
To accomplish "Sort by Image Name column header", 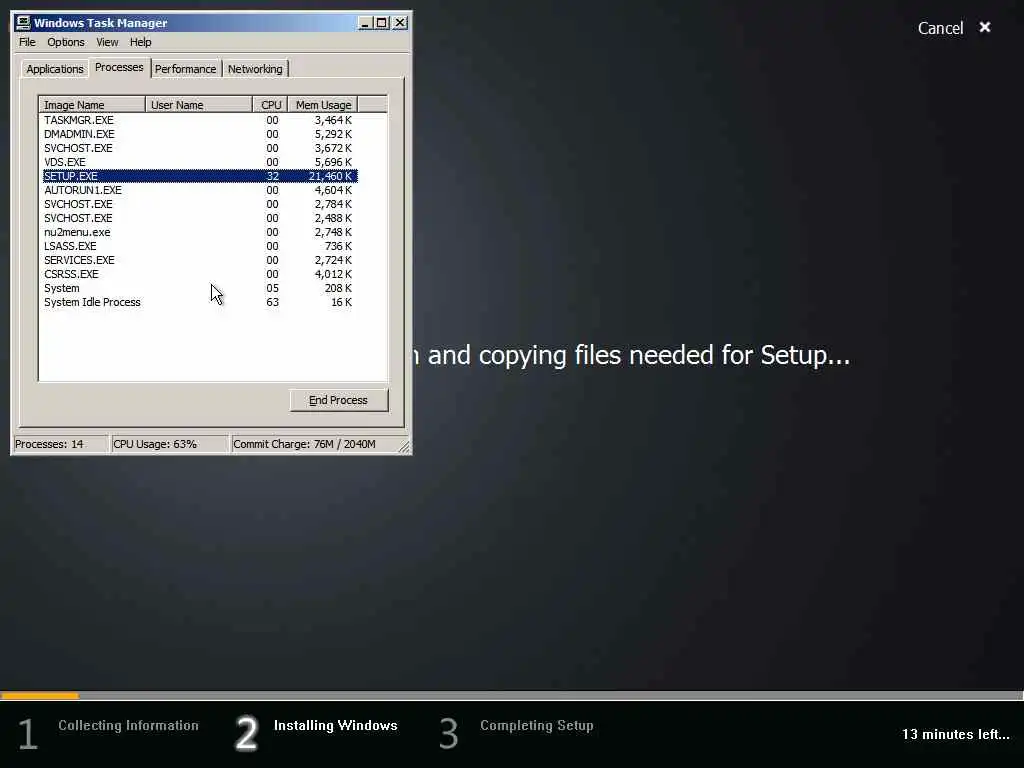I will tap(92, 104).
